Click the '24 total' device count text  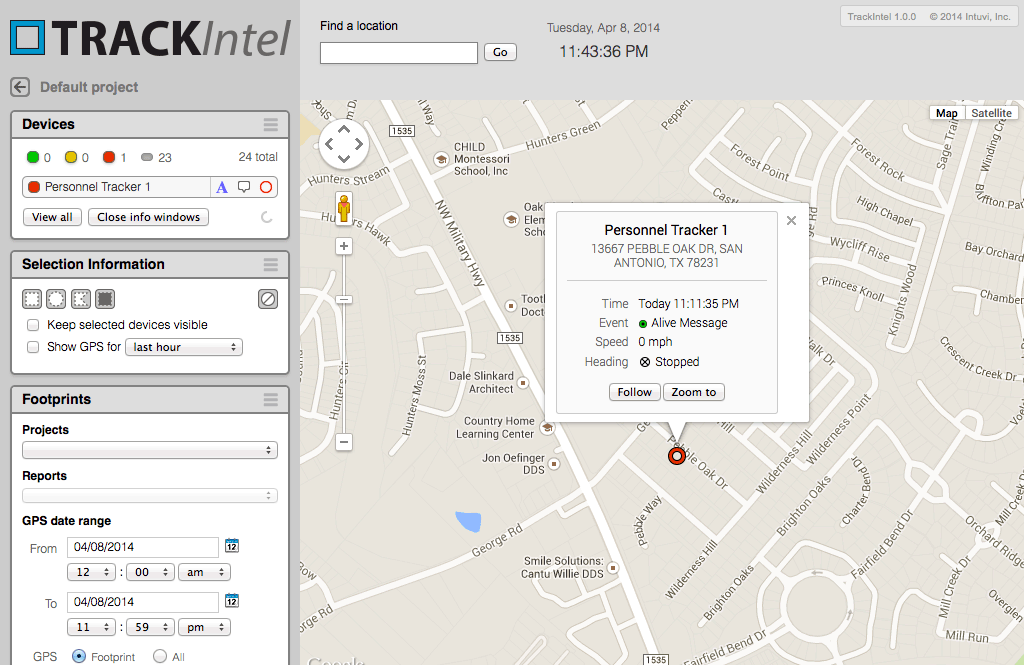point(257,157)
